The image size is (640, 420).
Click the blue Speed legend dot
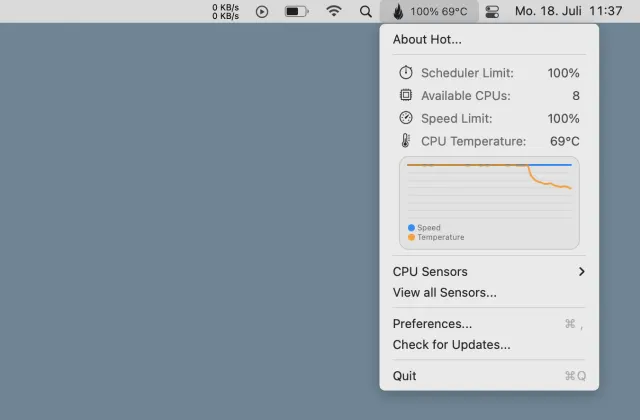point(411,228)
